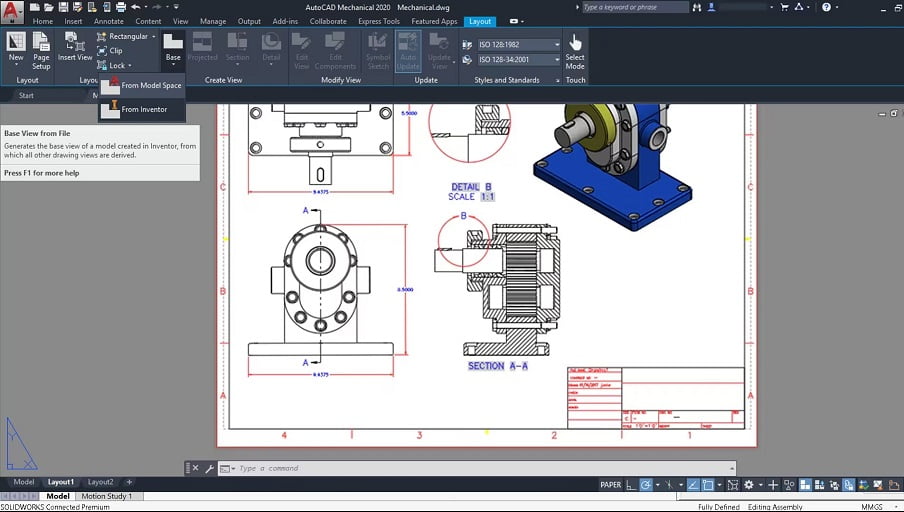Click the Select Mode touch icon
This screenshot has width=904, height=512.
click(x=575, y=51)
